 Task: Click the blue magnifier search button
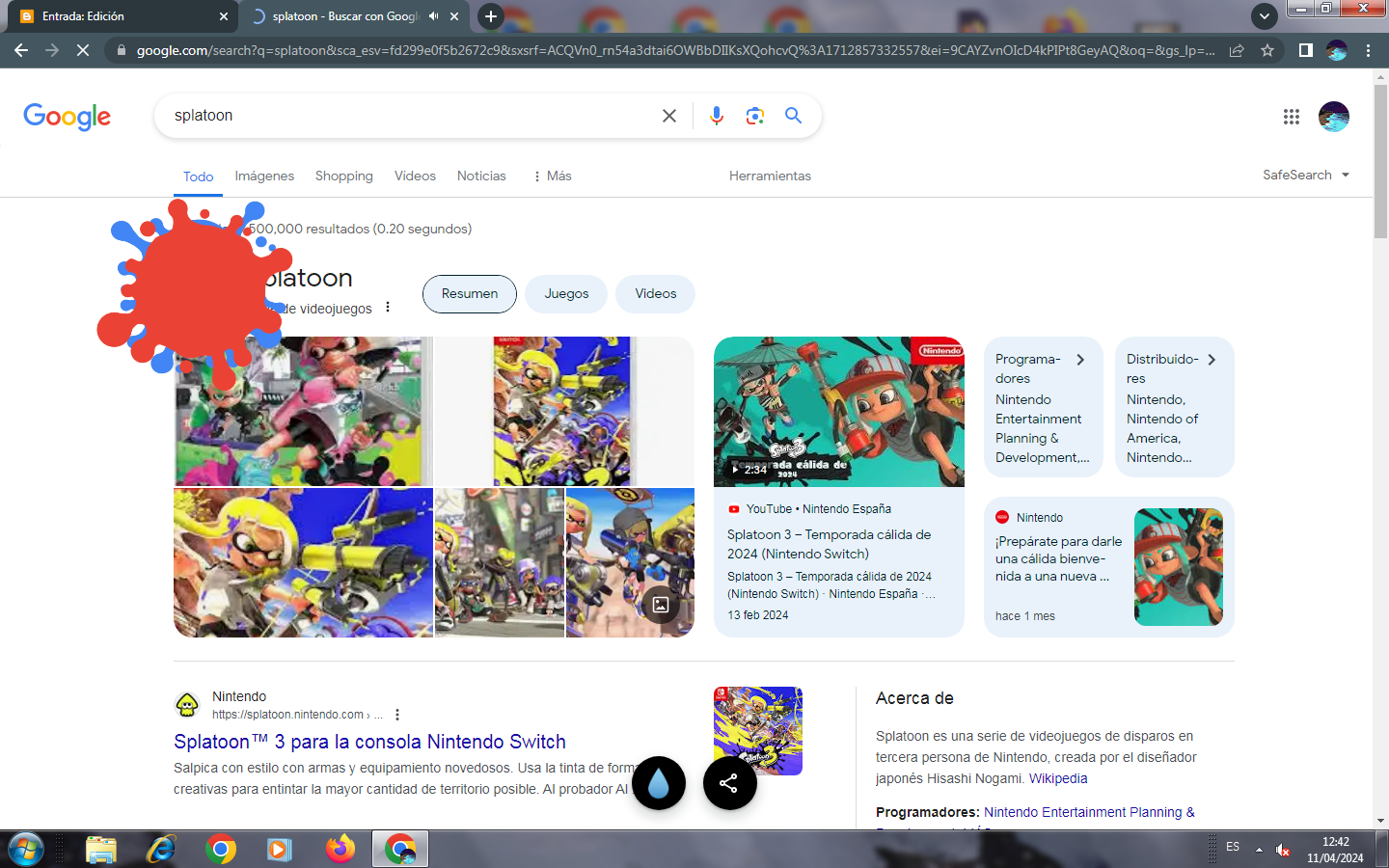pyautogui.click(x=793, y=116)
